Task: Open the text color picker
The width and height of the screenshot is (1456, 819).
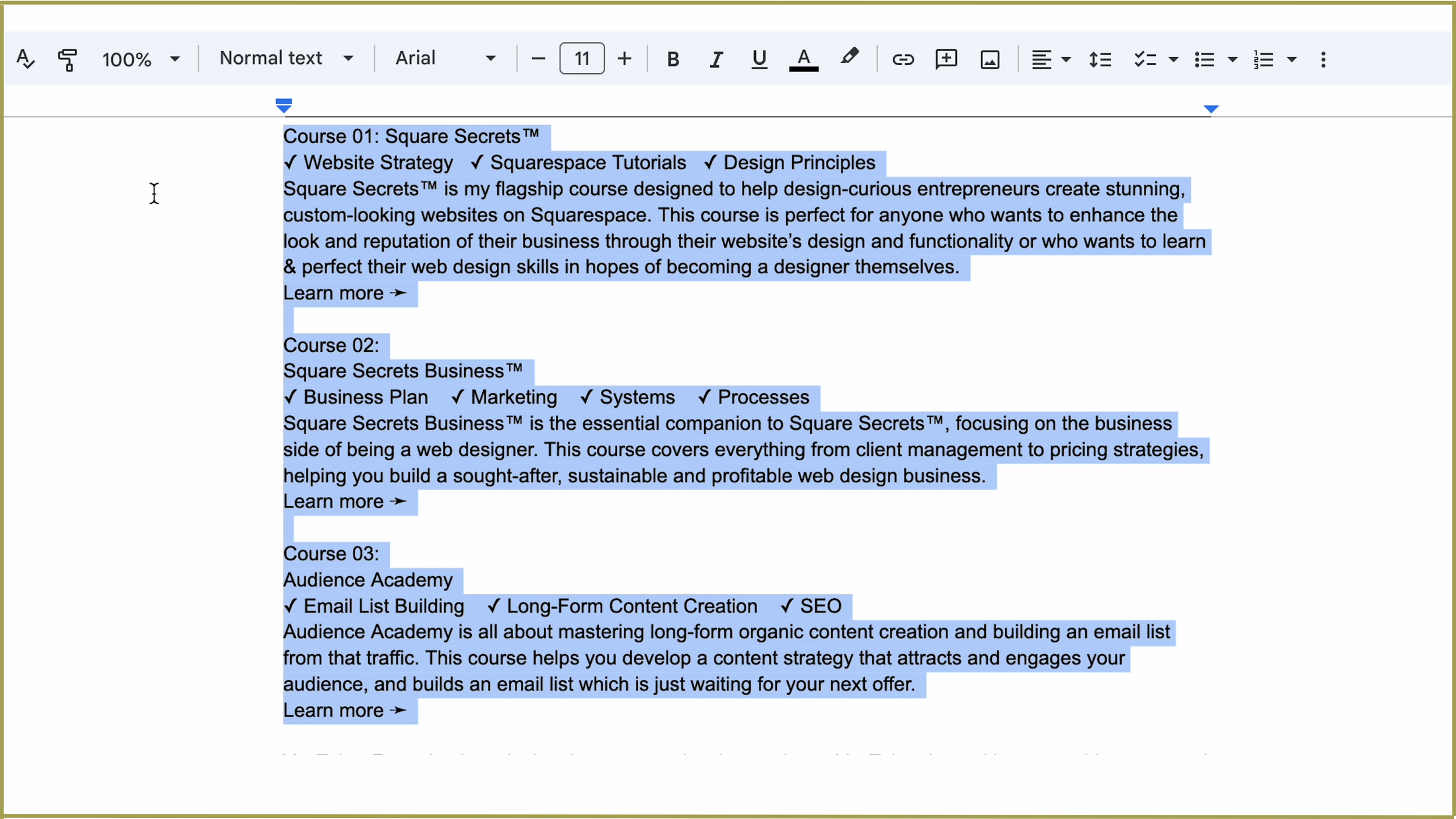Action: (803, 58)
